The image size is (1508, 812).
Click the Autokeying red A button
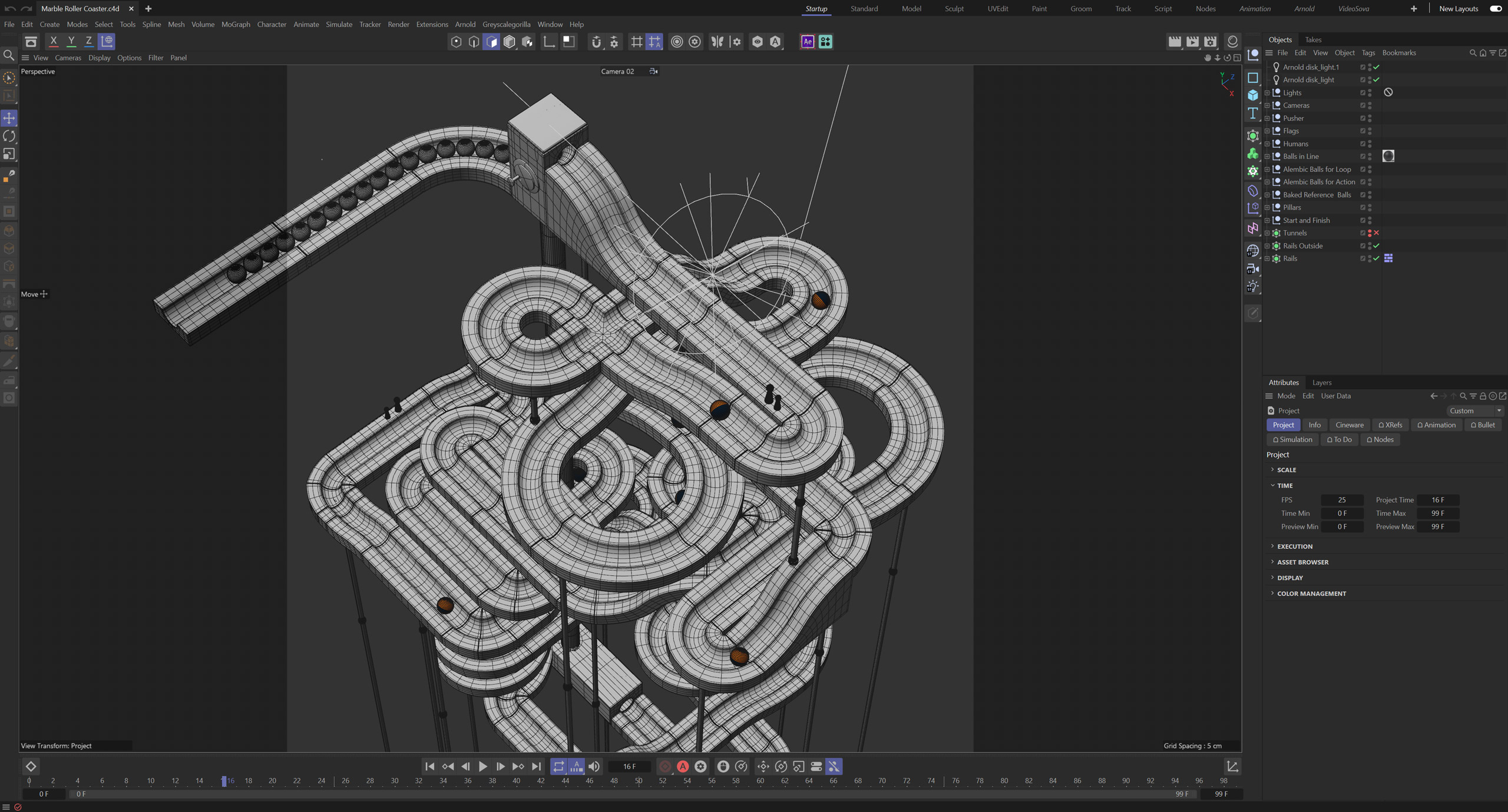click(683, 766)
